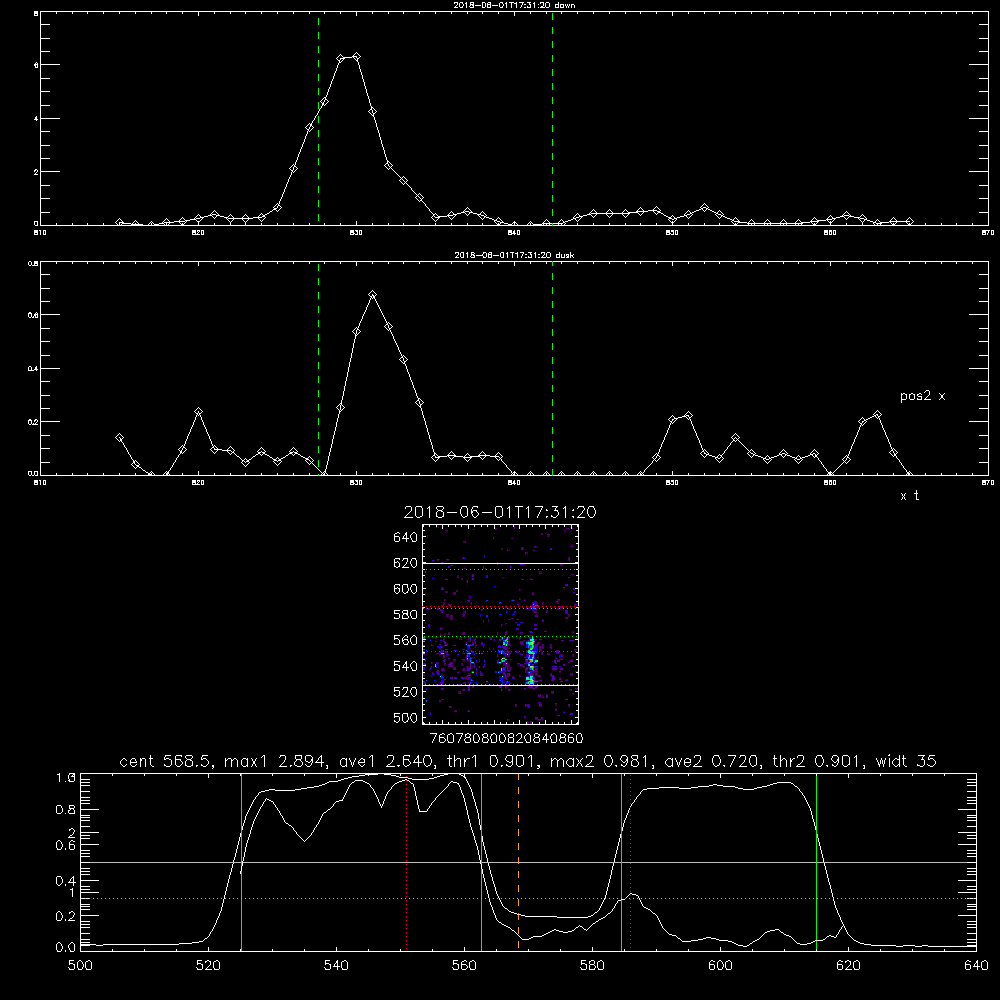The width and height of the screenshot is (1000, 1000).
Task: Click the 'ave1 2.640' value
Action: (x=387, y=761)
